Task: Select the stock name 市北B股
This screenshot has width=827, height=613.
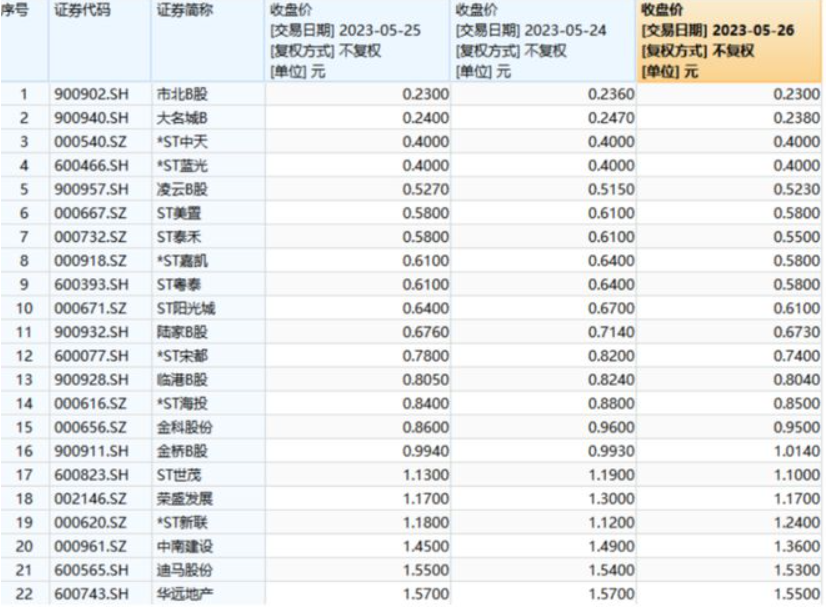Action: click(182, 94)
